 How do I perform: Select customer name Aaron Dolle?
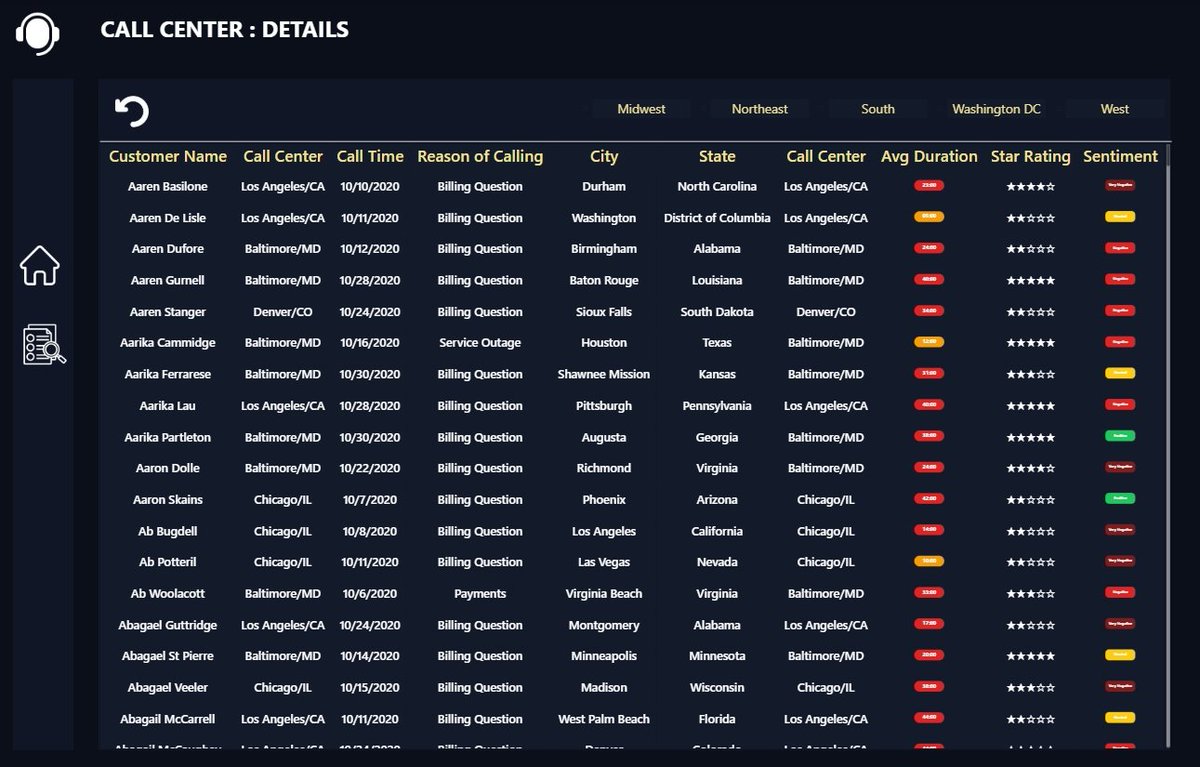click(168, 469)
